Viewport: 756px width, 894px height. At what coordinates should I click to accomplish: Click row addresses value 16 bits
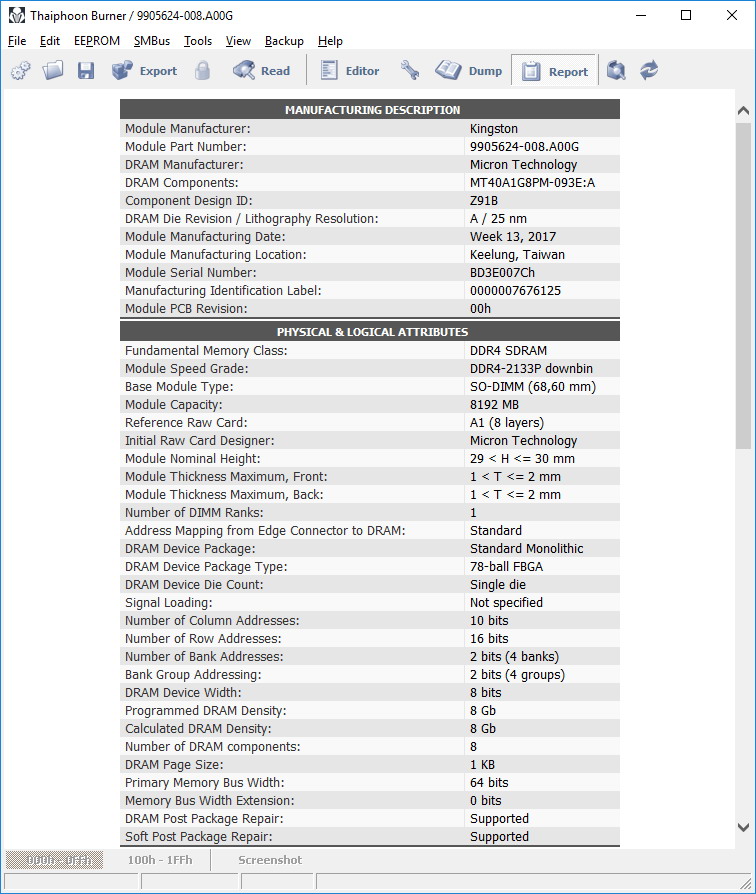tap(489, 639)
